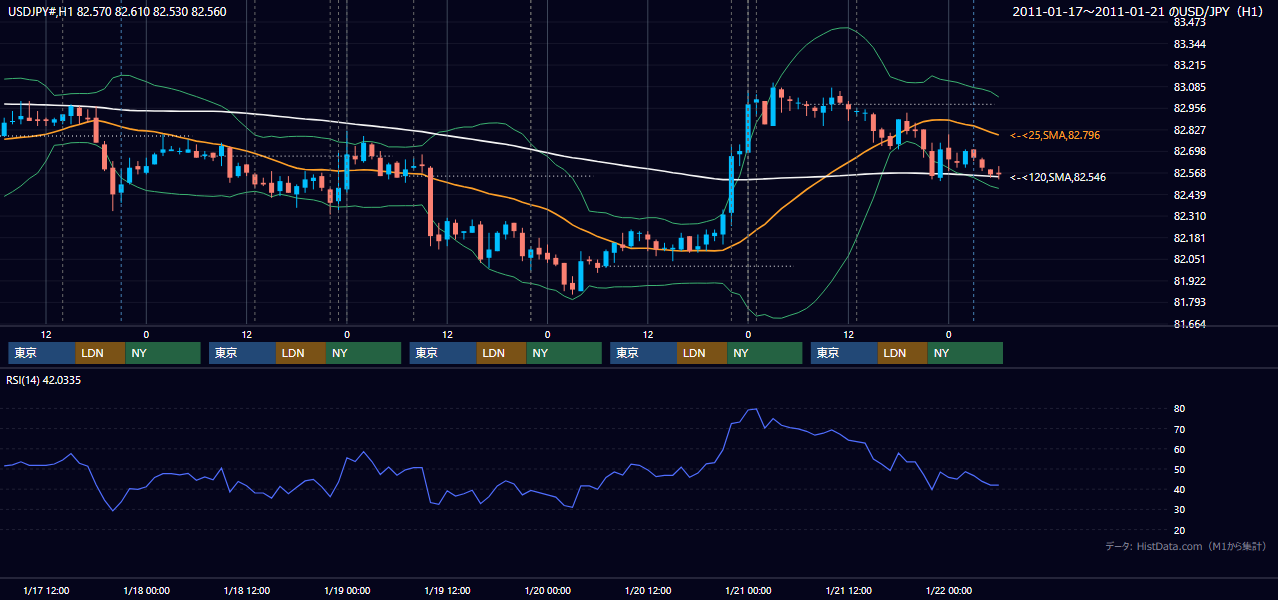Click price axis value 81.793

tap(1190, 302)
